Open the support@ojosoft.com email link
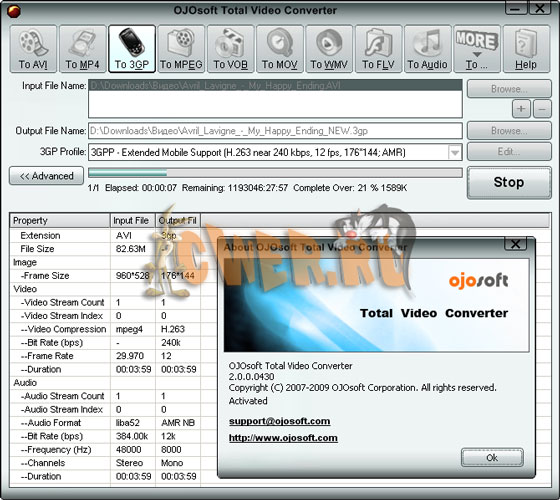Image resolution: width=560 pixels, height=500 pixels. (280, 421)
